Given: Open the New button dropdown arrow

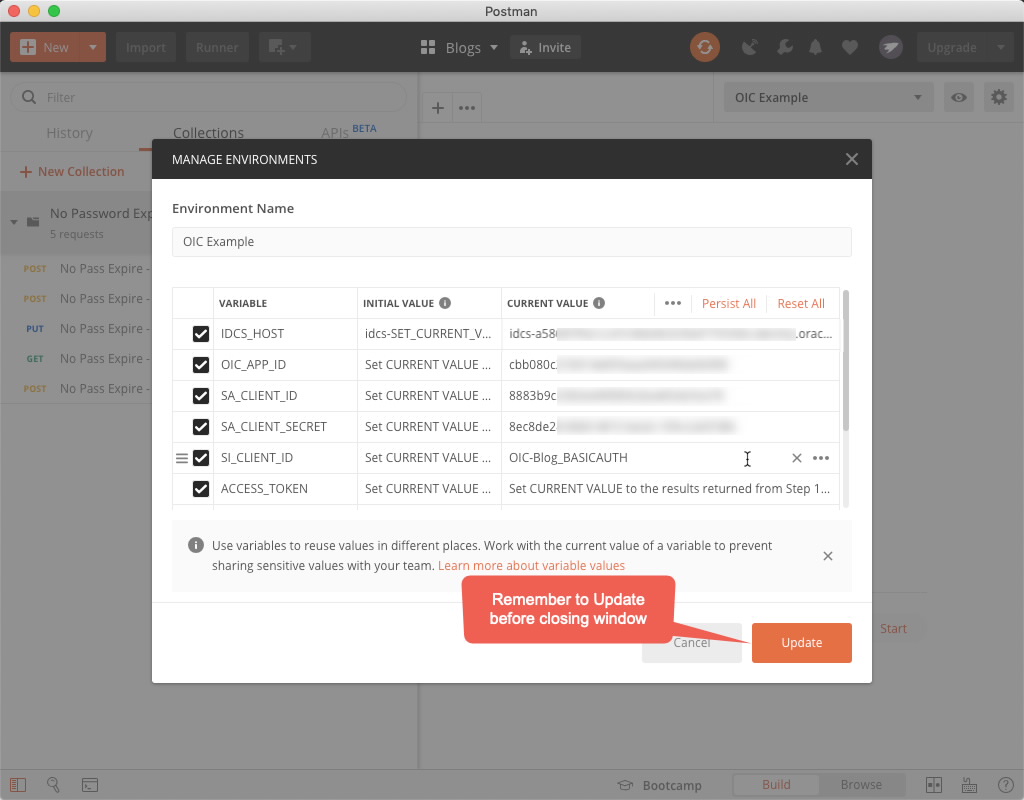Looking at the screenshot, I should (91, 47).
